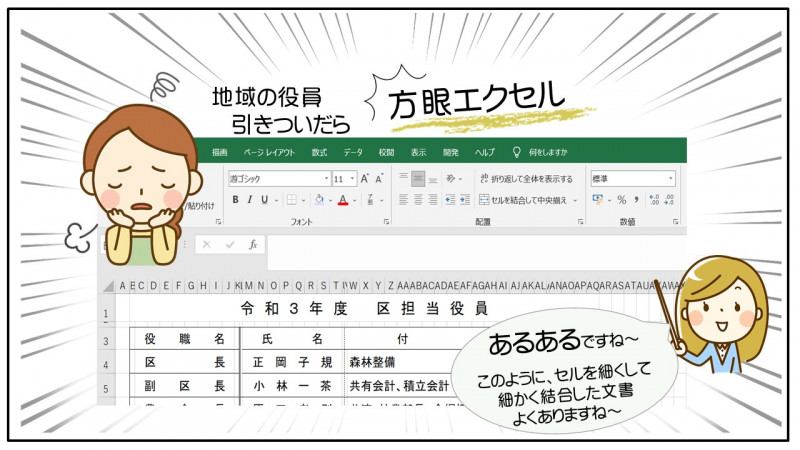800x450 pixels.
Task: Decrease font size with smaller A
Action: click(379, 179)
